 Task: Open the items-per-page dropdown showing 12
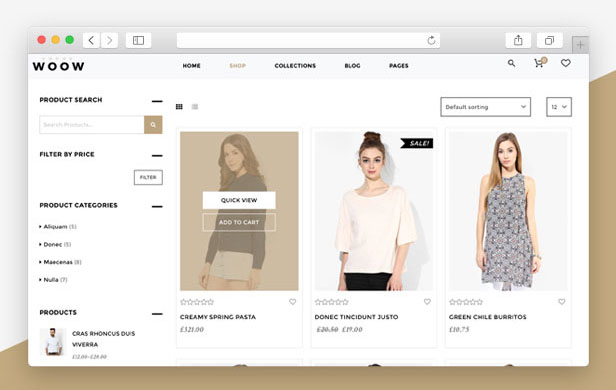(559, 107)
